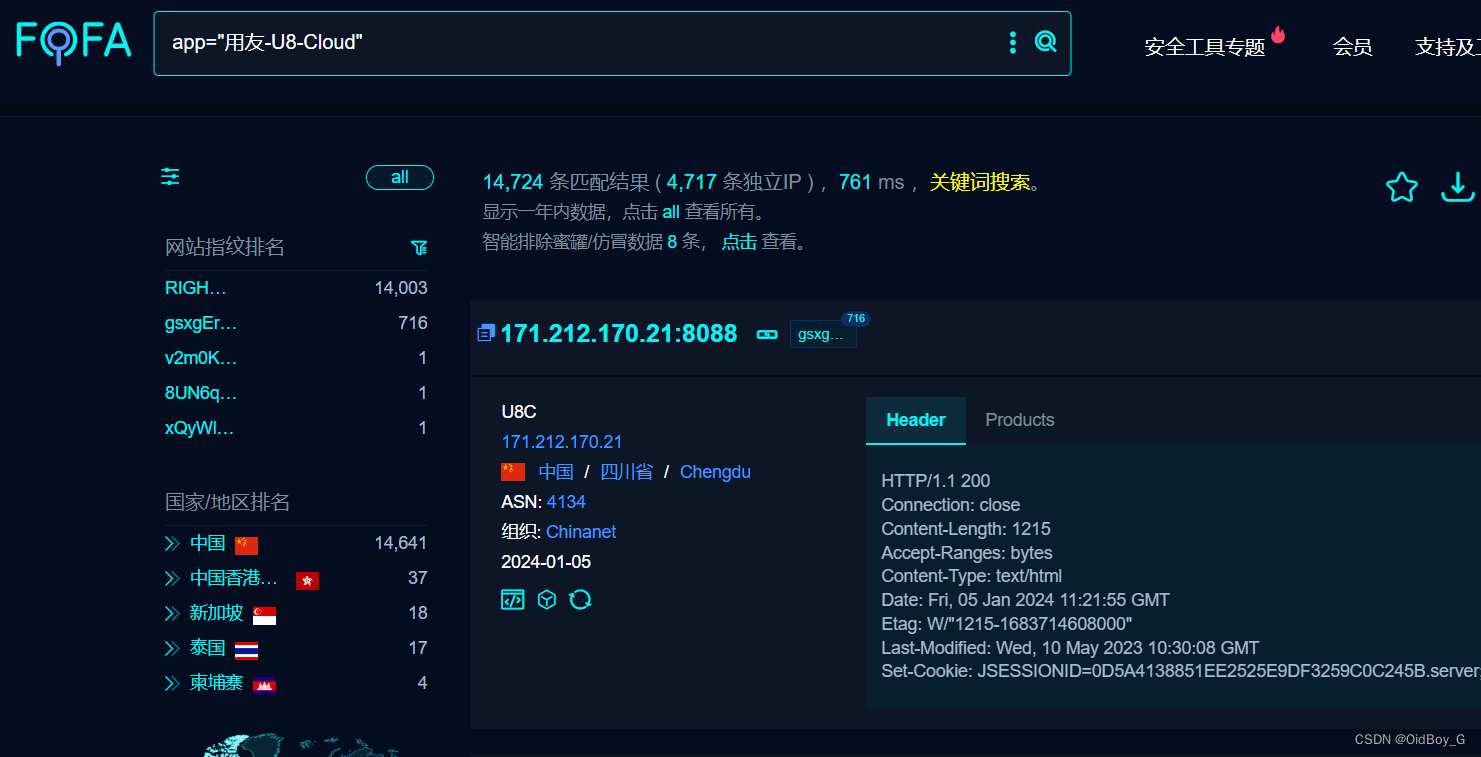The height and width of the screenshot is (757, 1481).
Task: Expand the 柬埔寨 country row
Action: (x=172, y=683)
